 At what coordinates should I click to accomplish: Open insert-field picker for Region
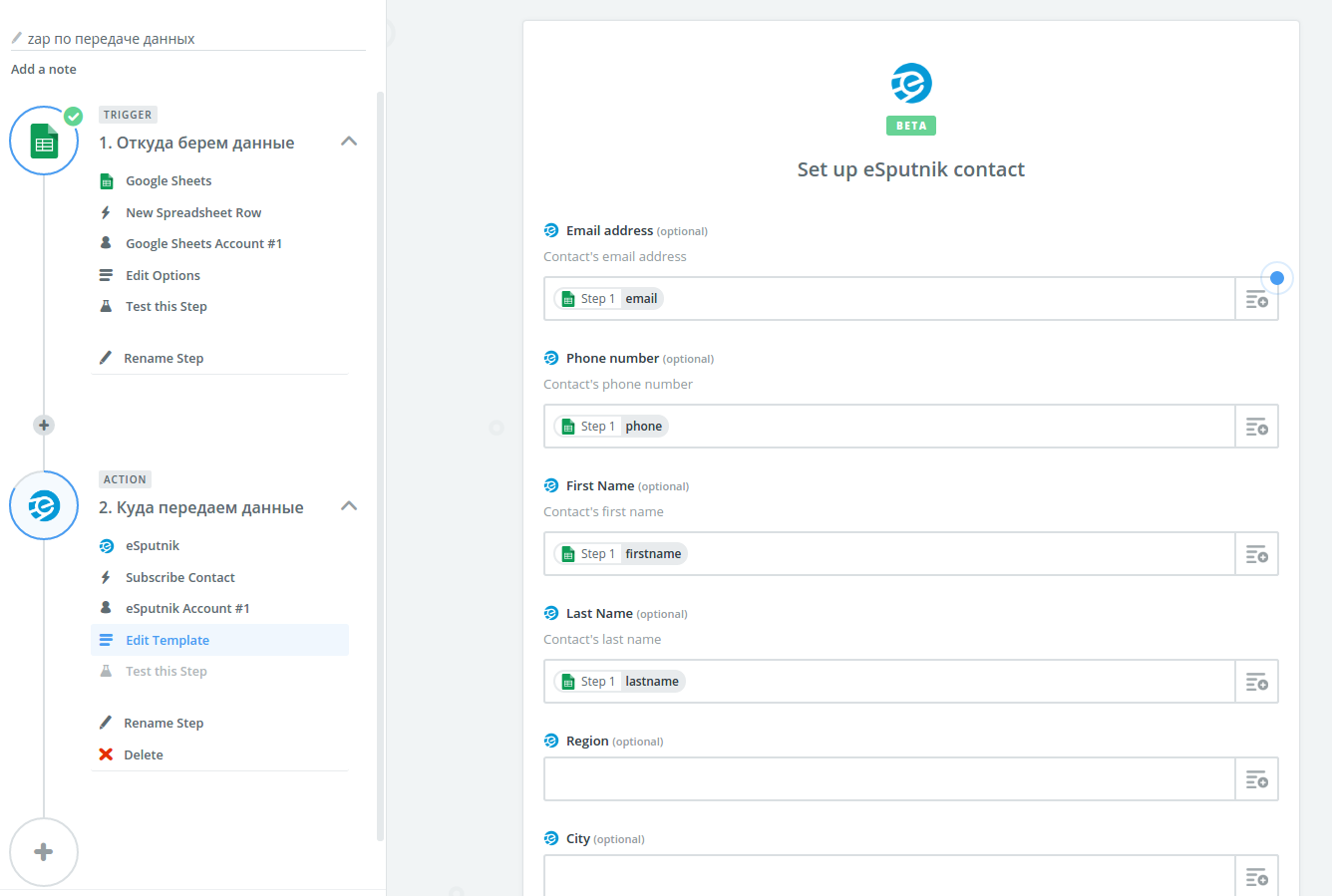coord(1256,779)
